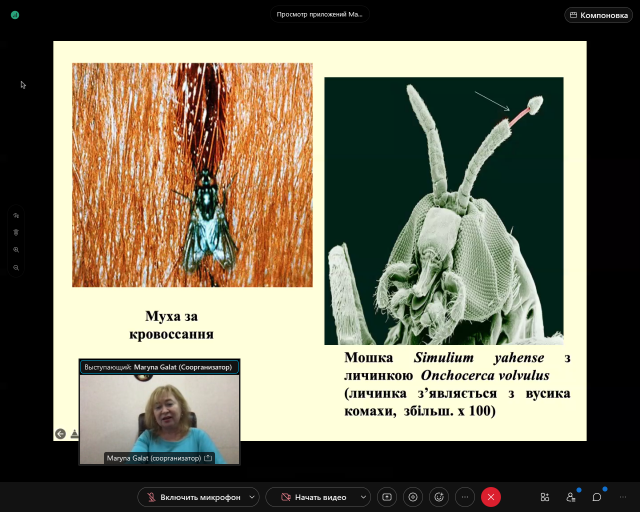Screen dimensions: 640x512
Task: Click the Просмотр приложений sharing label
Action: [320, 15]
